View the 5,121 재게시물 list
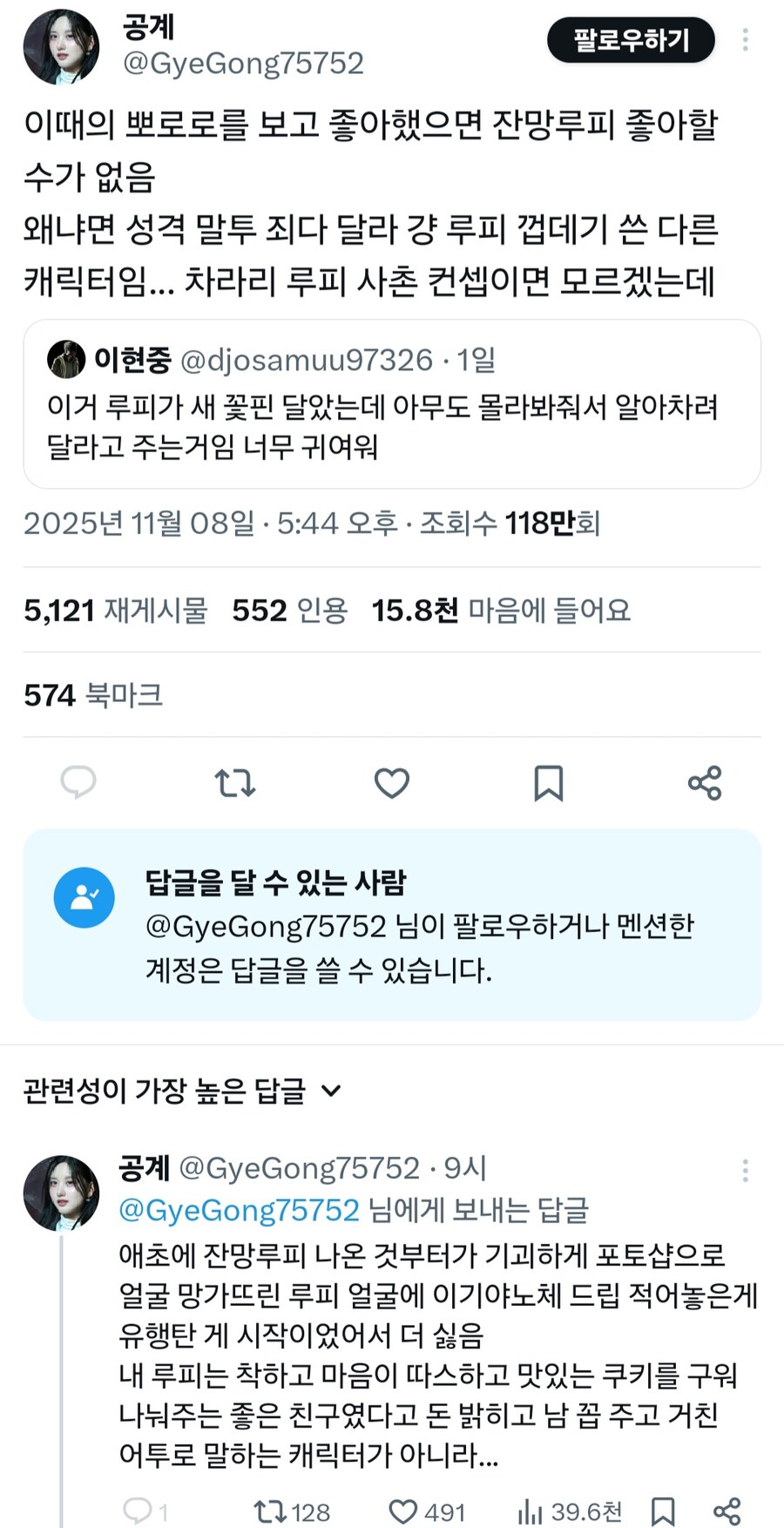This screenshot has height=1528, width=784. (116, 610)
